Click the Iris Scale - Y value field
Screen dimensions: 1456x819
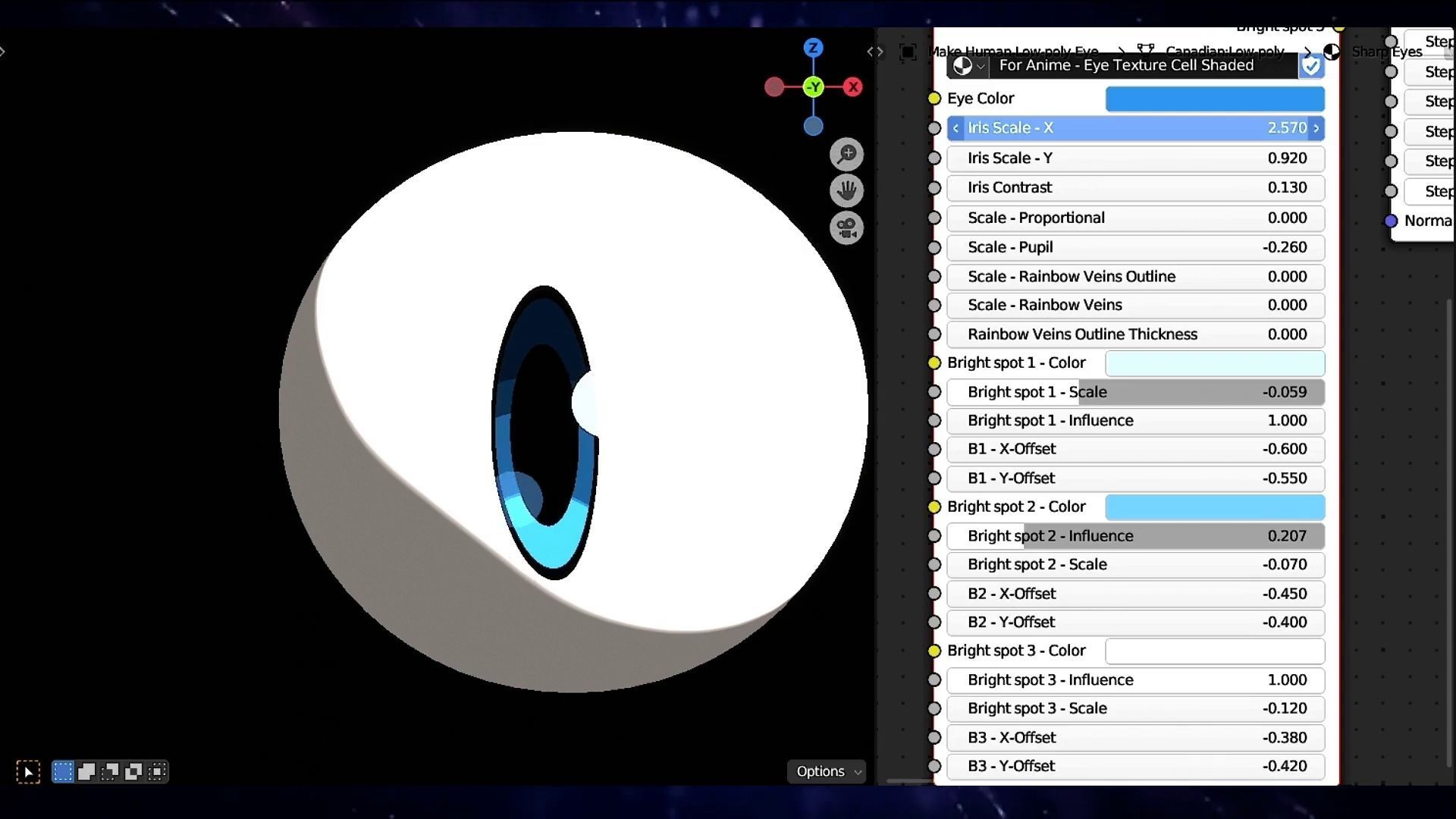1135,158
